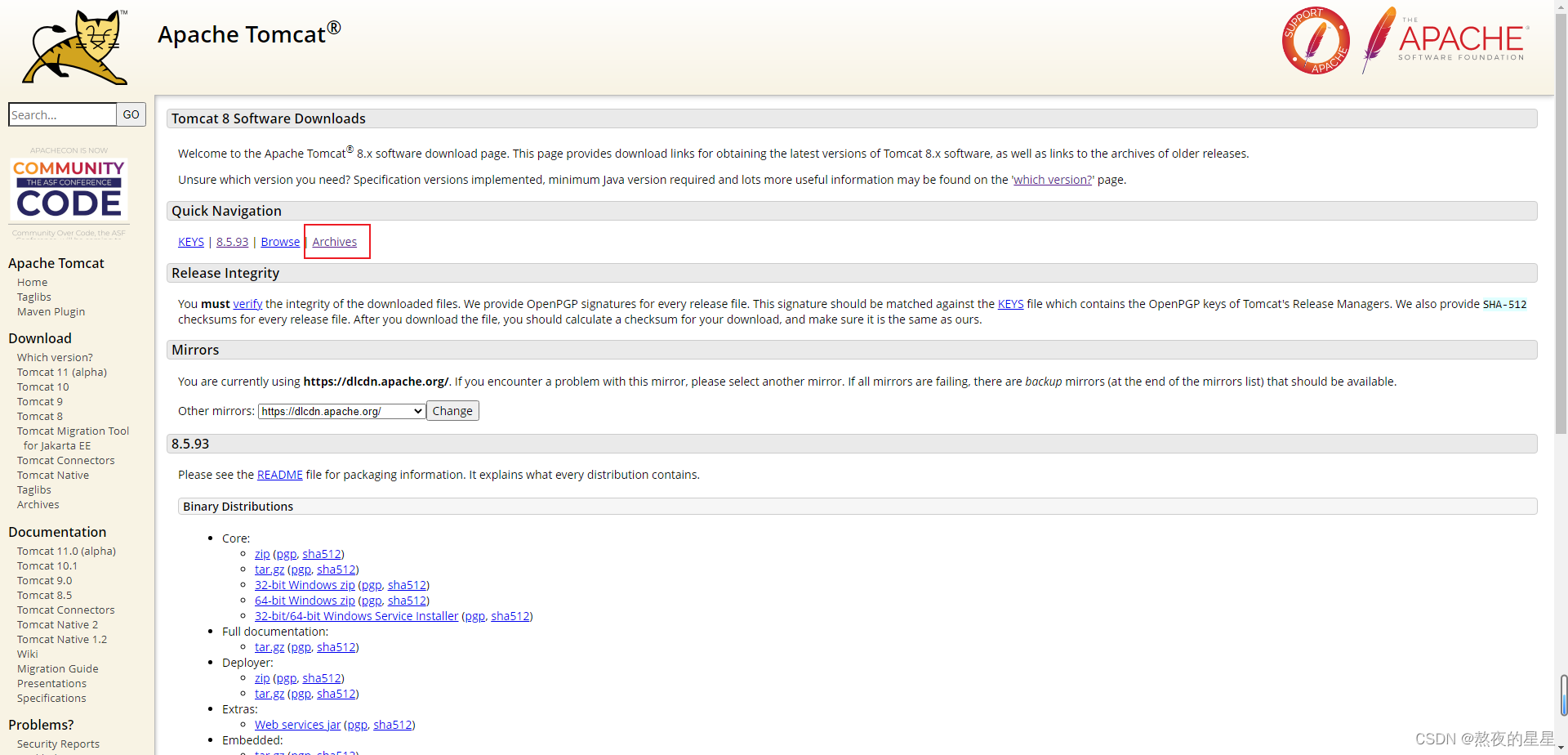
Task: Open Tomcat Native under Download sidebar
Action: pos(53,476)
